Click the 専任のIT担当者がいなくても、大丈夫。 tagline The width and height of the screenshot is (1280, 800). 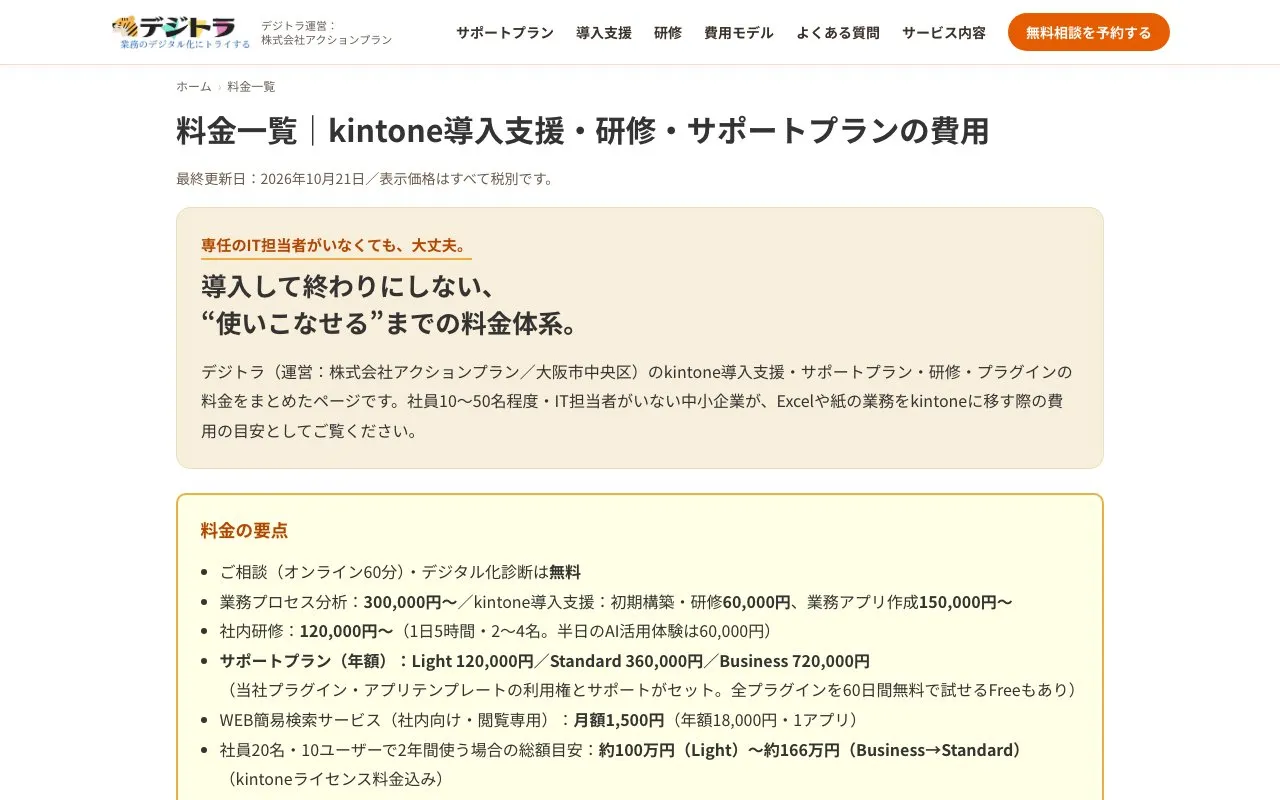click(336, 245)
